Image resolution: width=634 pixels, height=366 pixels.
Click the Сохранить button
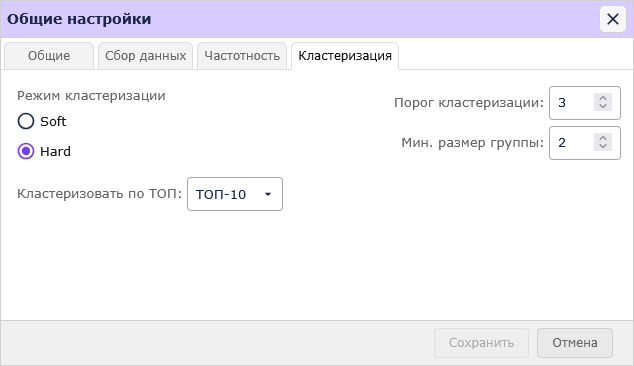click(x=482, y=343)
